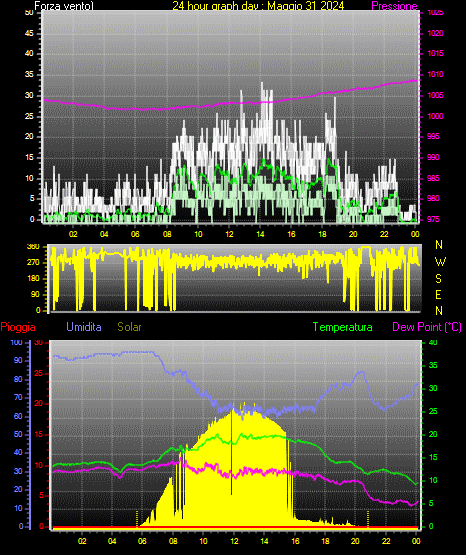Click the Dew Point (°C) legend label
The image size is (466, 555).
click(427, 327)
